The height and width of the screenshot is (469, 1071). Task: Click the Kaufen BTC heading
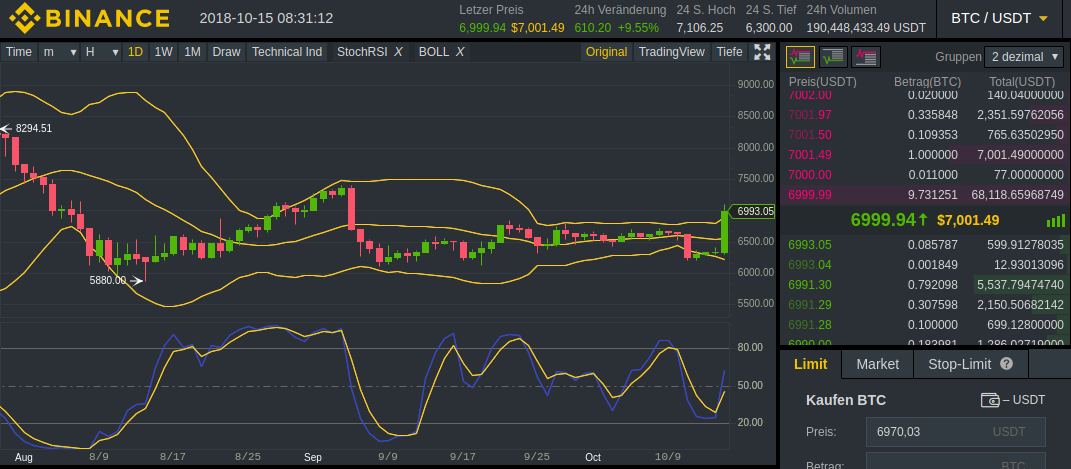point(846,400)
